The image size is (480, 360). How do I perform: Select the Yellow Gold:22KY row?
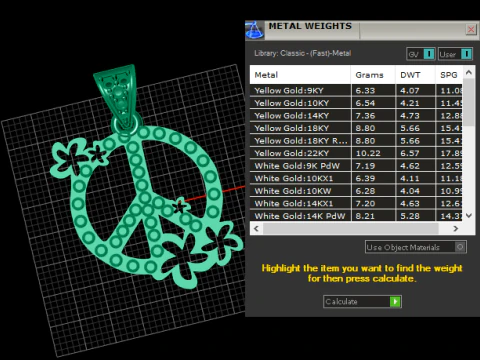pos(356,153)
